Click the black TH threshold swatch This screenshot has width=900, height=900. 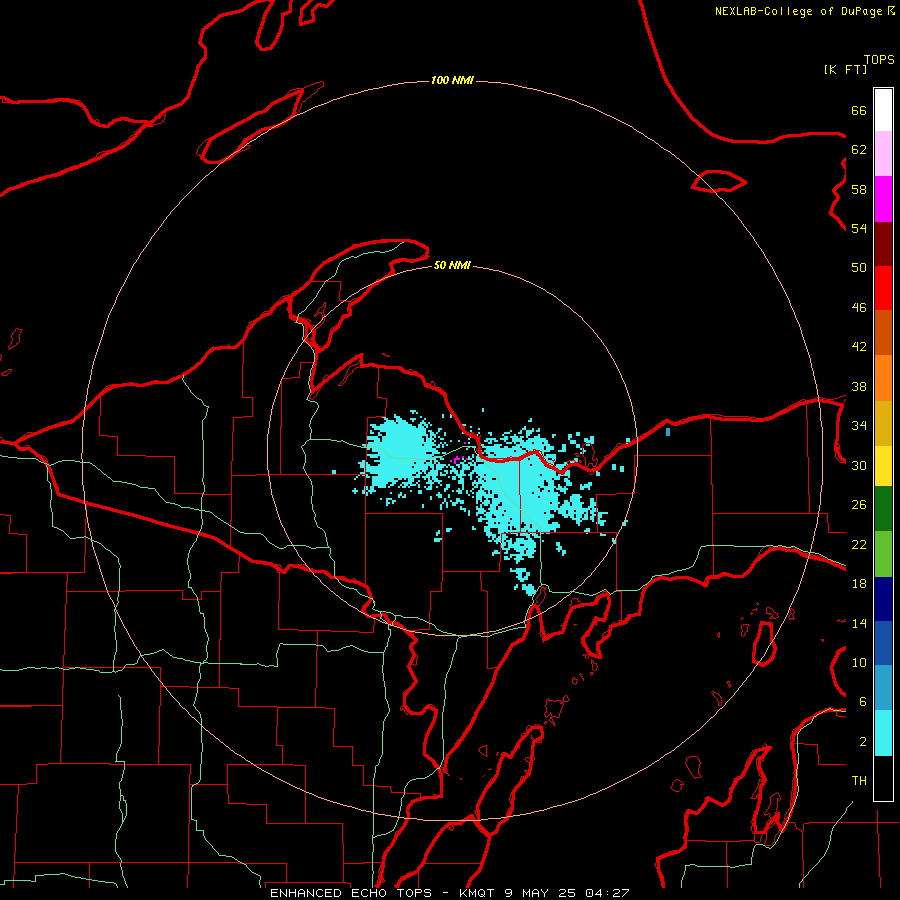click(x=883, y=778)
